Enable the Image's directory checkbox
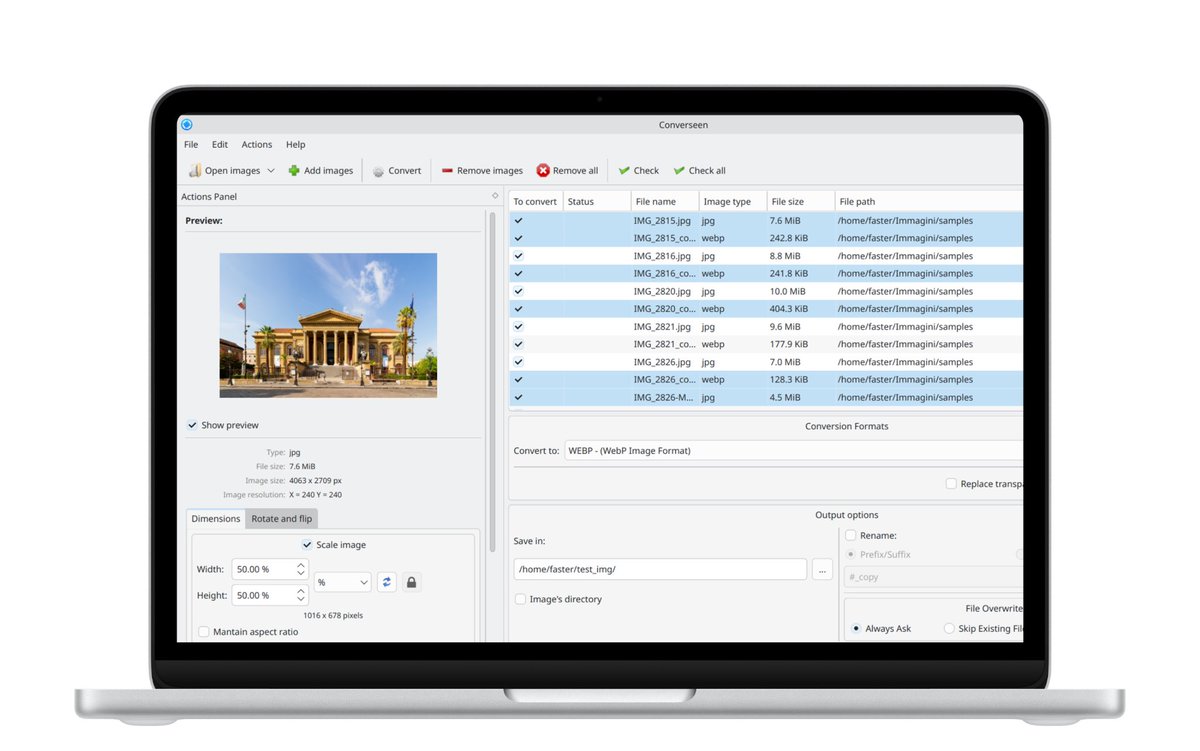 coord(520,599)
